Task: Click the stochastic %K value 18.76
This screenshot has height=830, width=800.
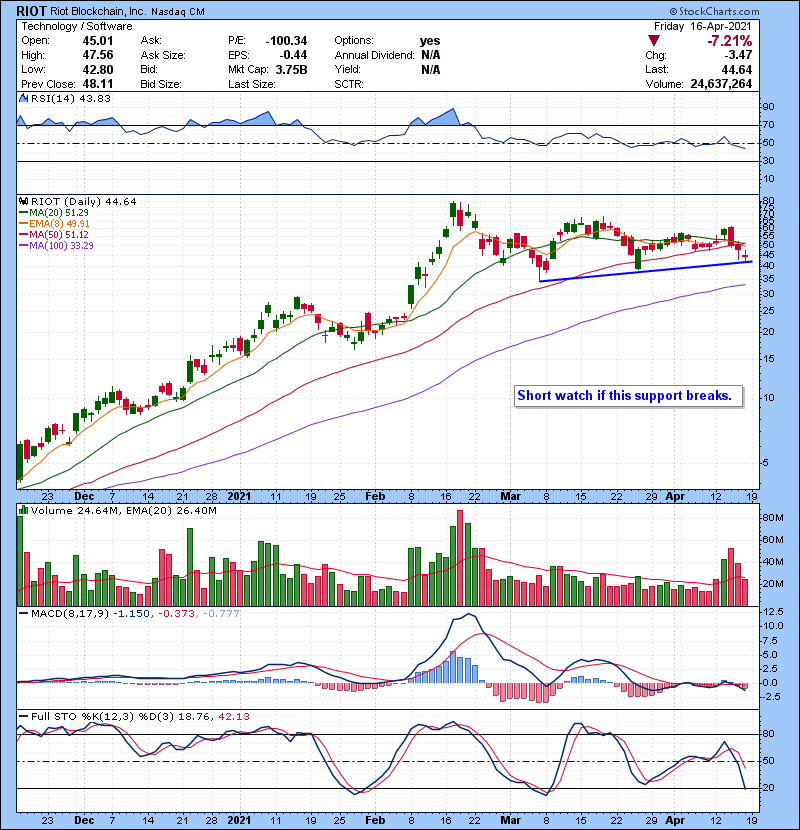Action: pos(194,716)
